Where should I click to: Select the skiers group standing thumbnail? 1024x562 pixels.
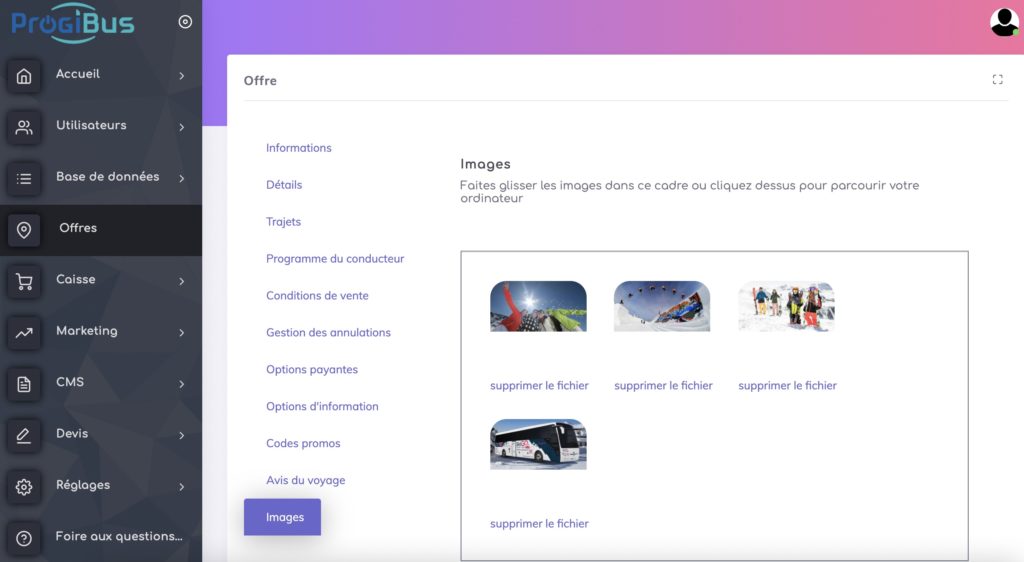pyautogui.click(x=786, y=306)
